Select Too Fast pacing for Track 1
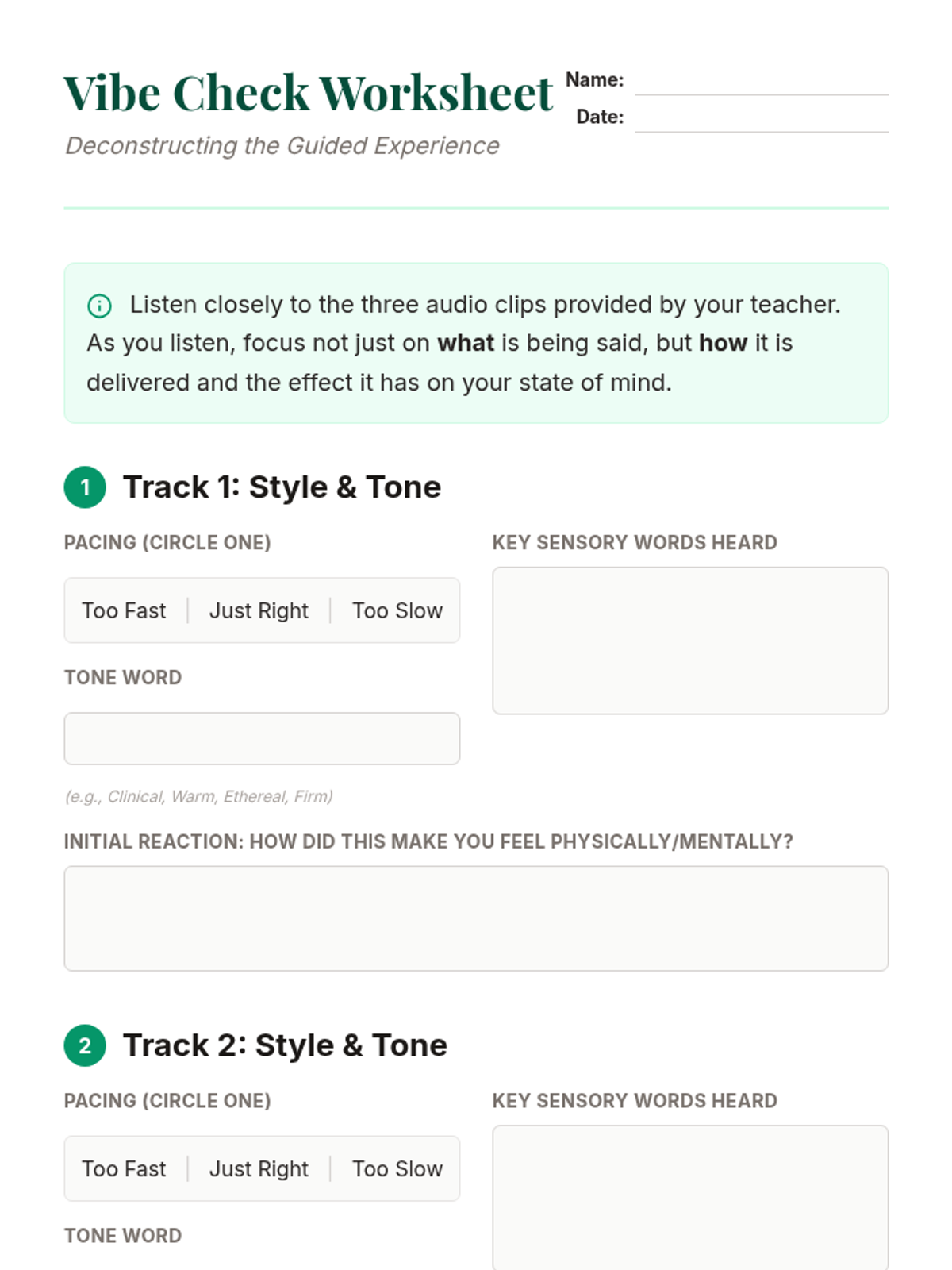Viewport: 952px width, 1270px height. 124,610
